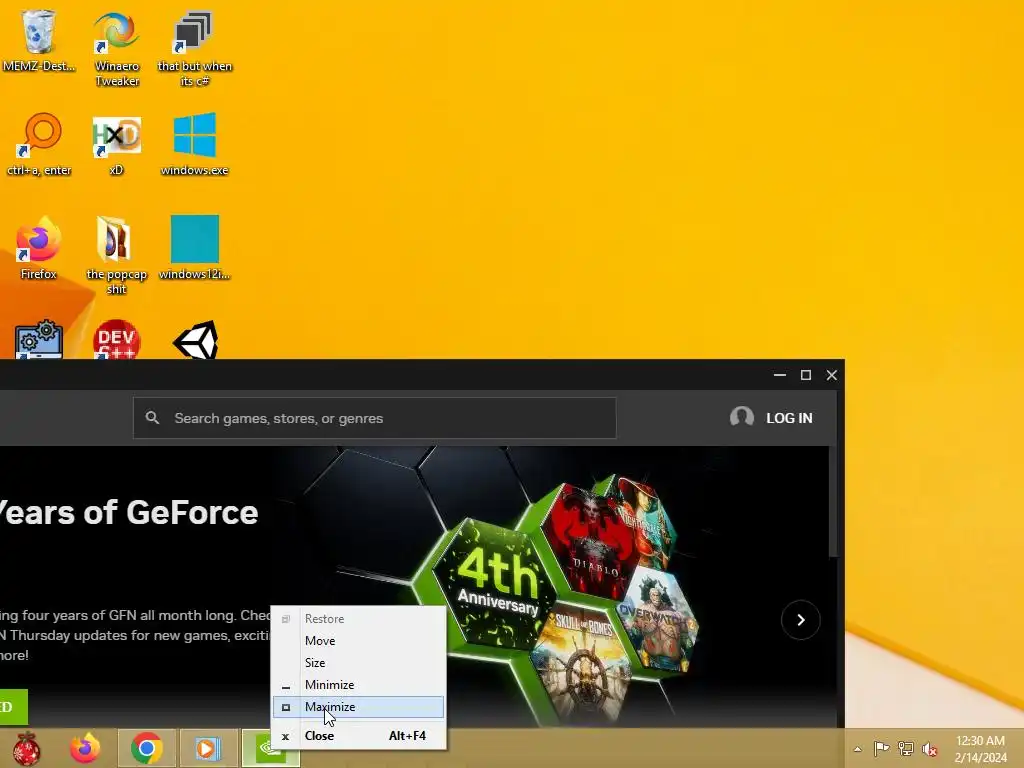Choose Maximize in the window context menu
Viewport: 1024px width, 768px height.
pos(359,707)
